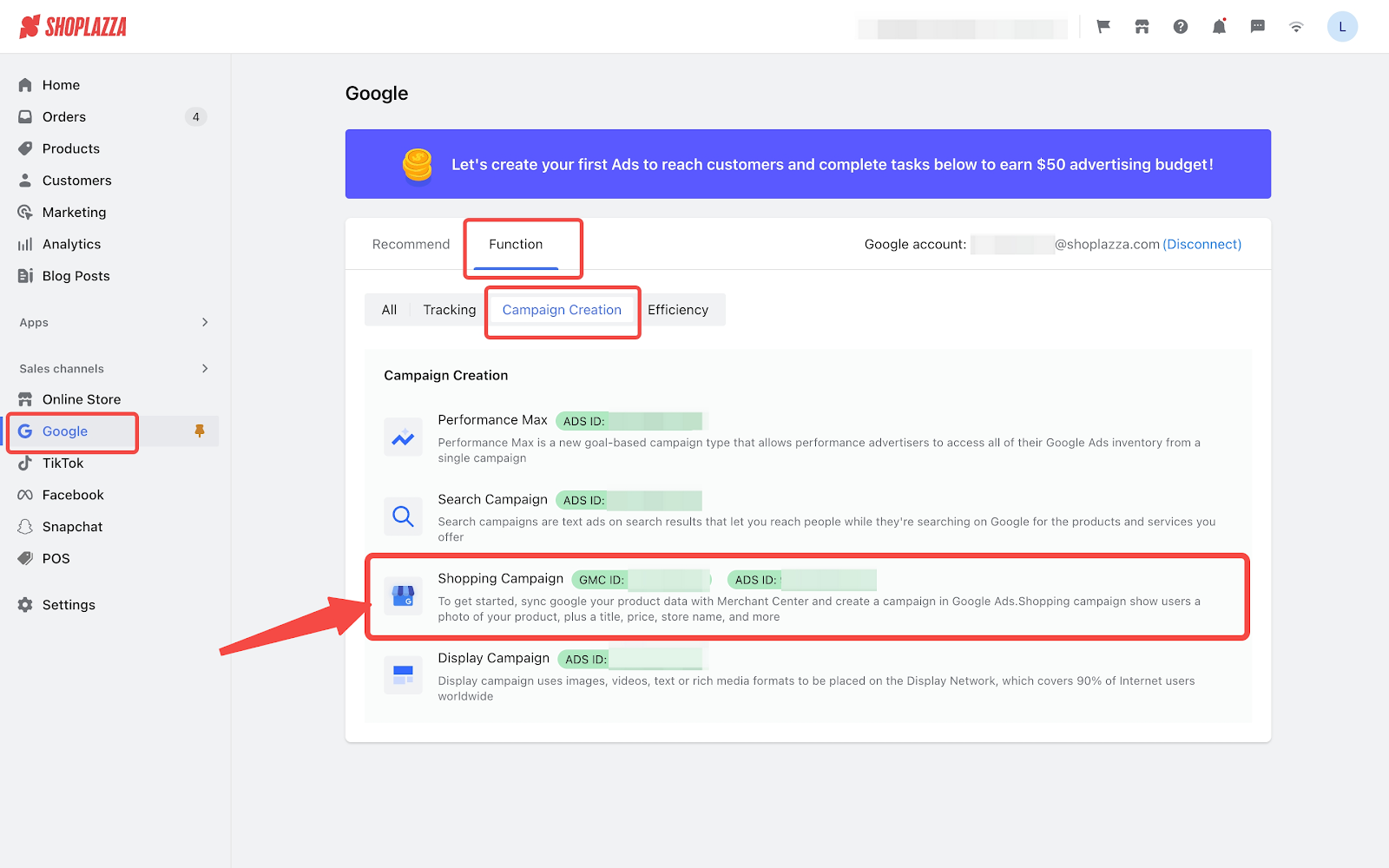Open the chat message icon
Viewport: 1389px width, 868px height.
point(1257,27)
